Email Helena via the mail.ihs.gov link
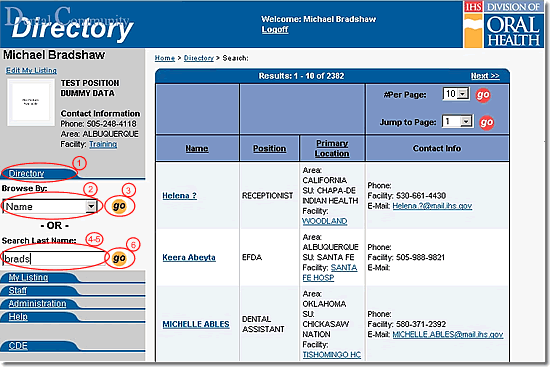 click(x=432, y=206)
